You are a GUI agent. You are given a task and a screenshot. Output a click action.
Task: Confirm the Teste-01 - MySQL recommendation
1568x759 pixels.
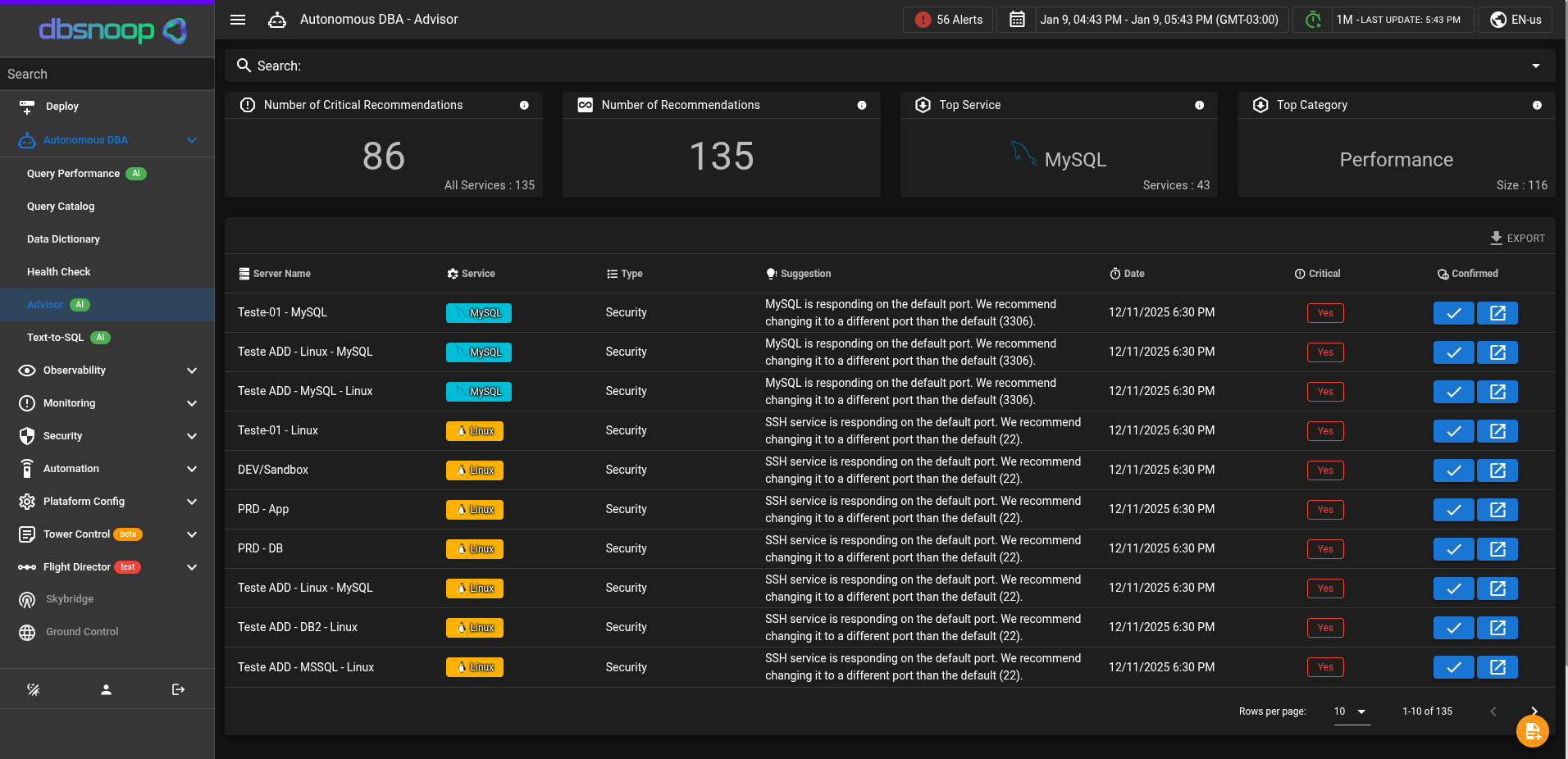1452,312
